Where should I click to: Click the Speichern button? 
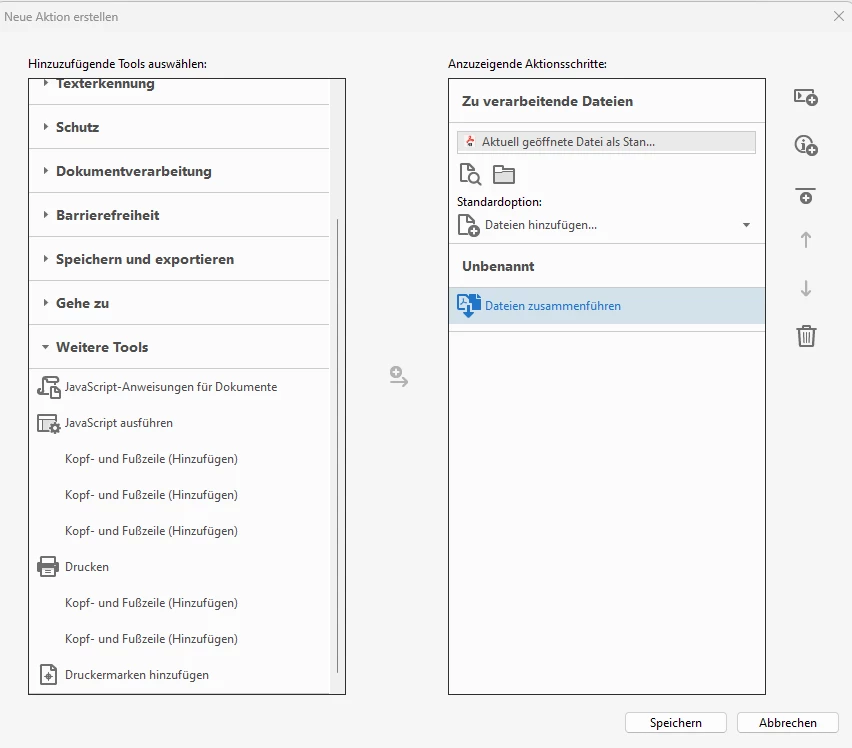(675, 722)
